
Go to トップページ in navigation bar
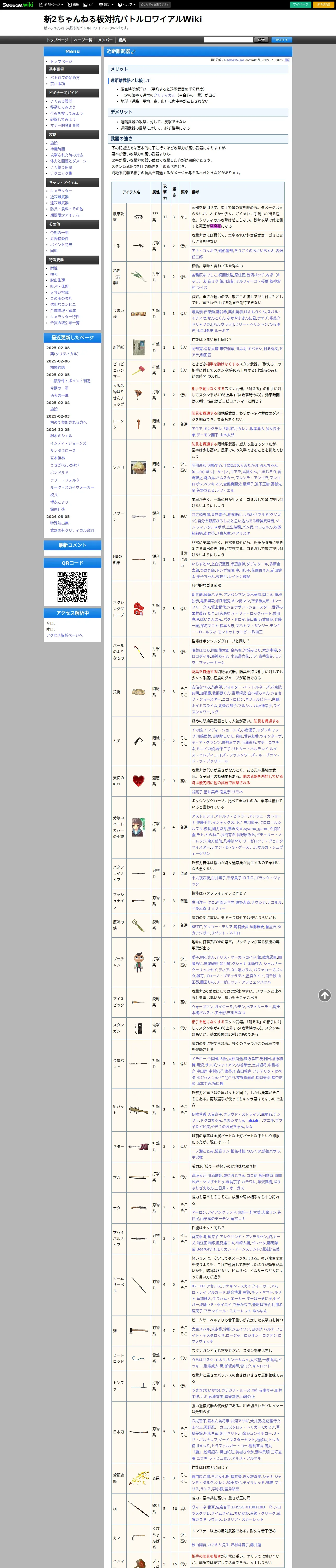coord(57,40)
